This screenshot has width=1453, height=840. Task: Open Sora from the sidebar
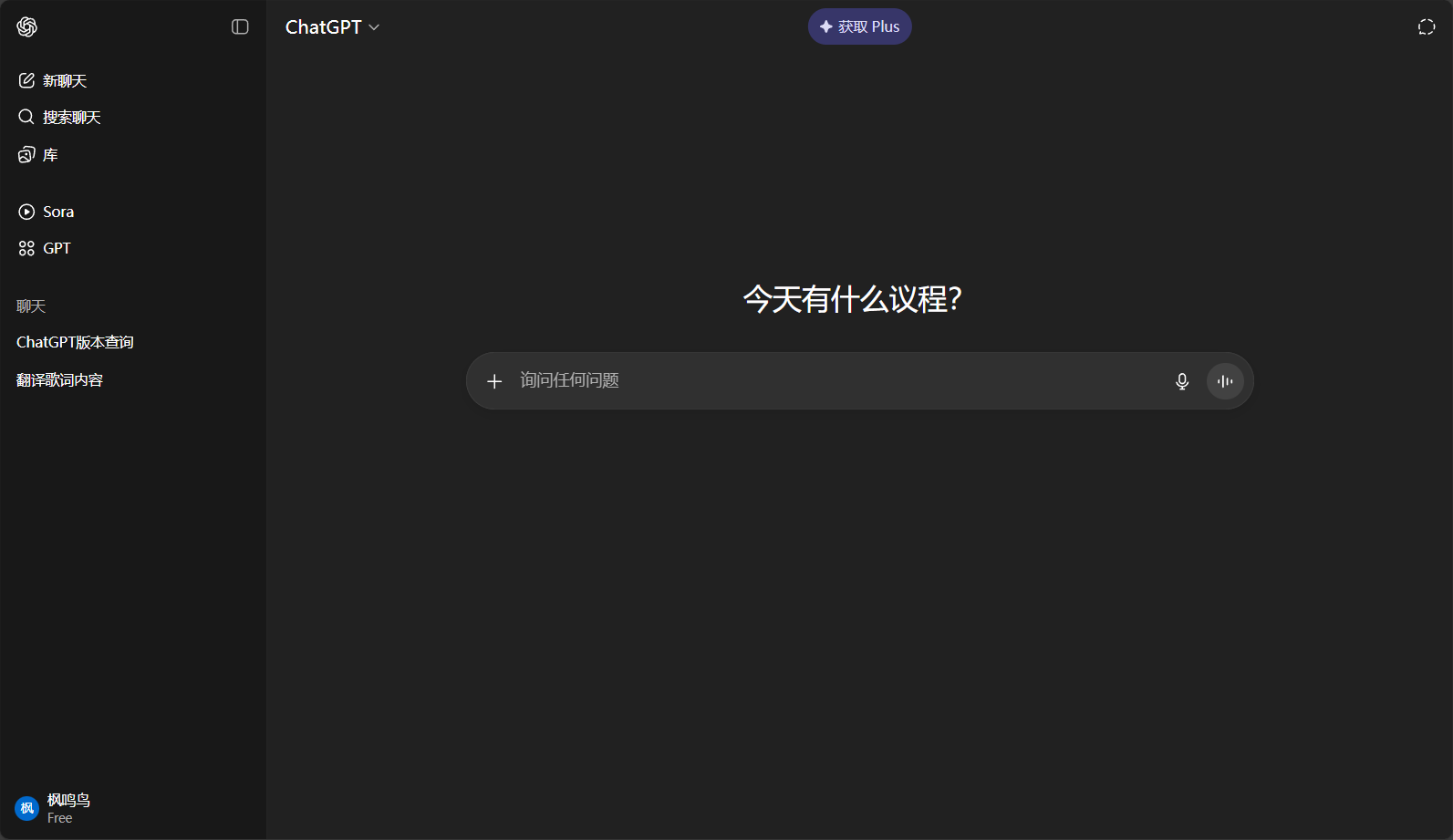click(x=133, y=212)
